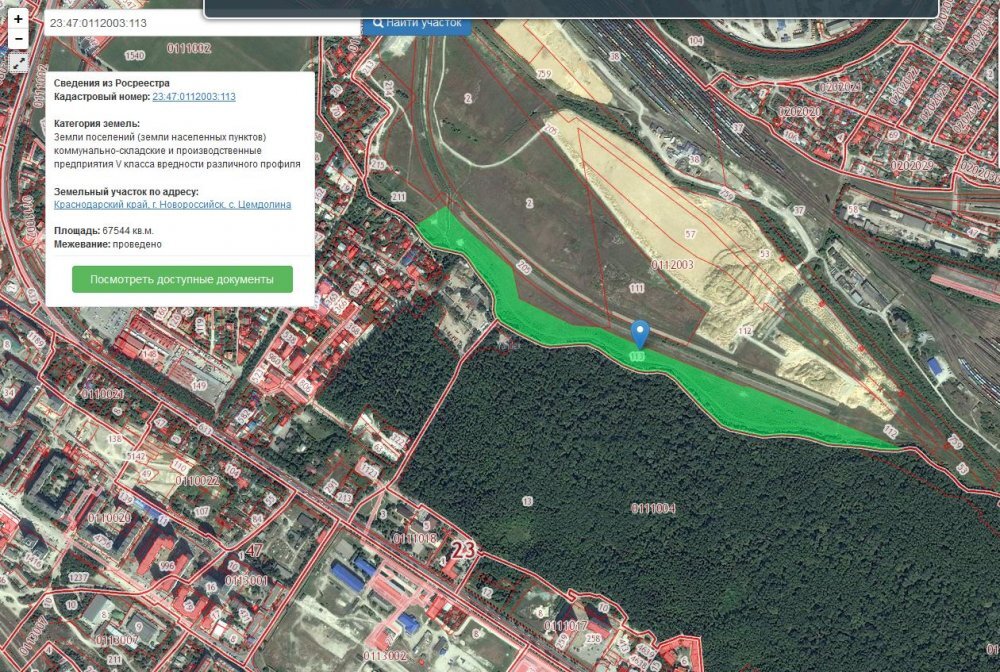Click quarter label 0111004 in forest

tap(653, 508)
